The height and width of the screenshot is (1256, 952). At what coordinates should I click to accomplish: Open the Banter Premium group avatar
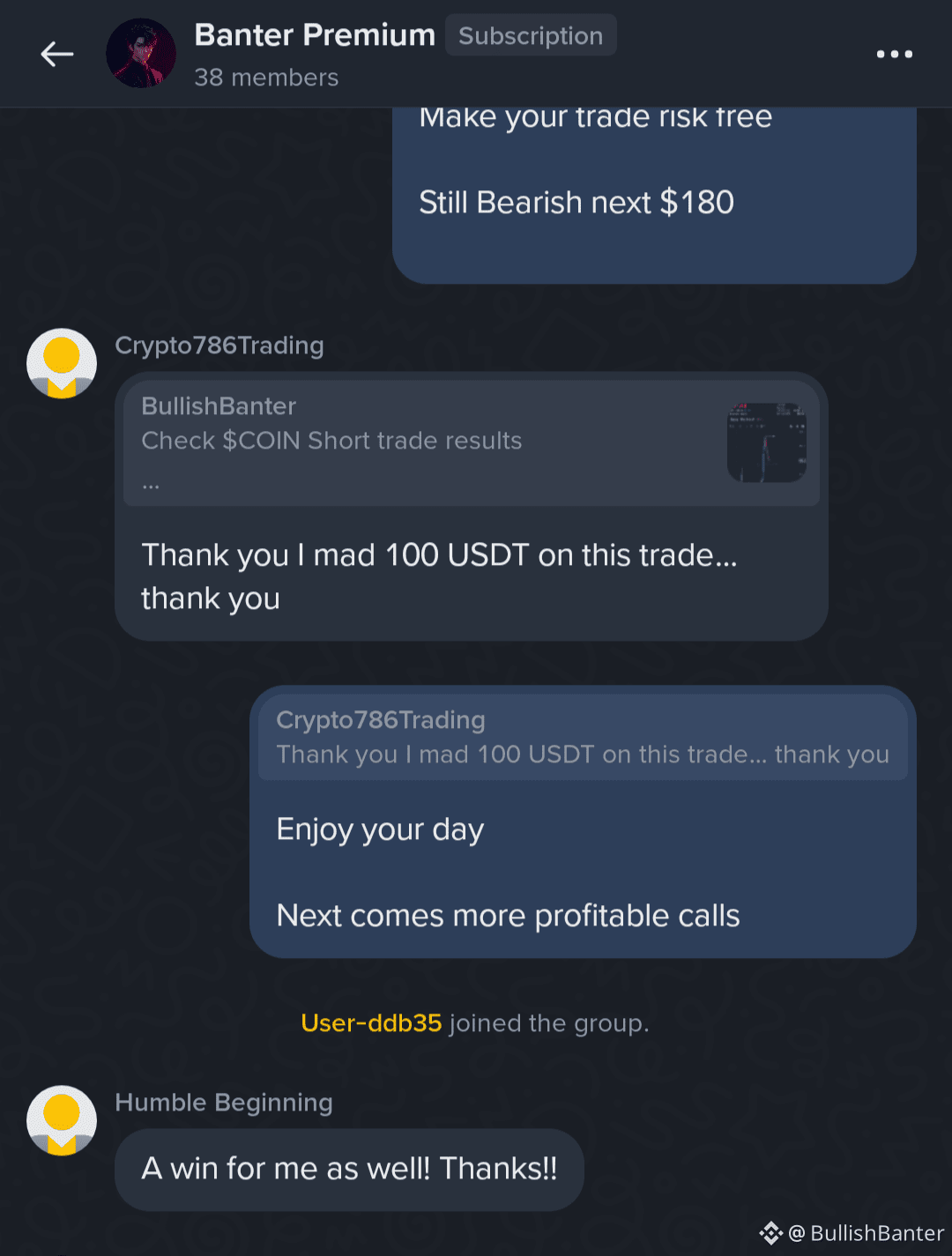click(x=141, y=53)
